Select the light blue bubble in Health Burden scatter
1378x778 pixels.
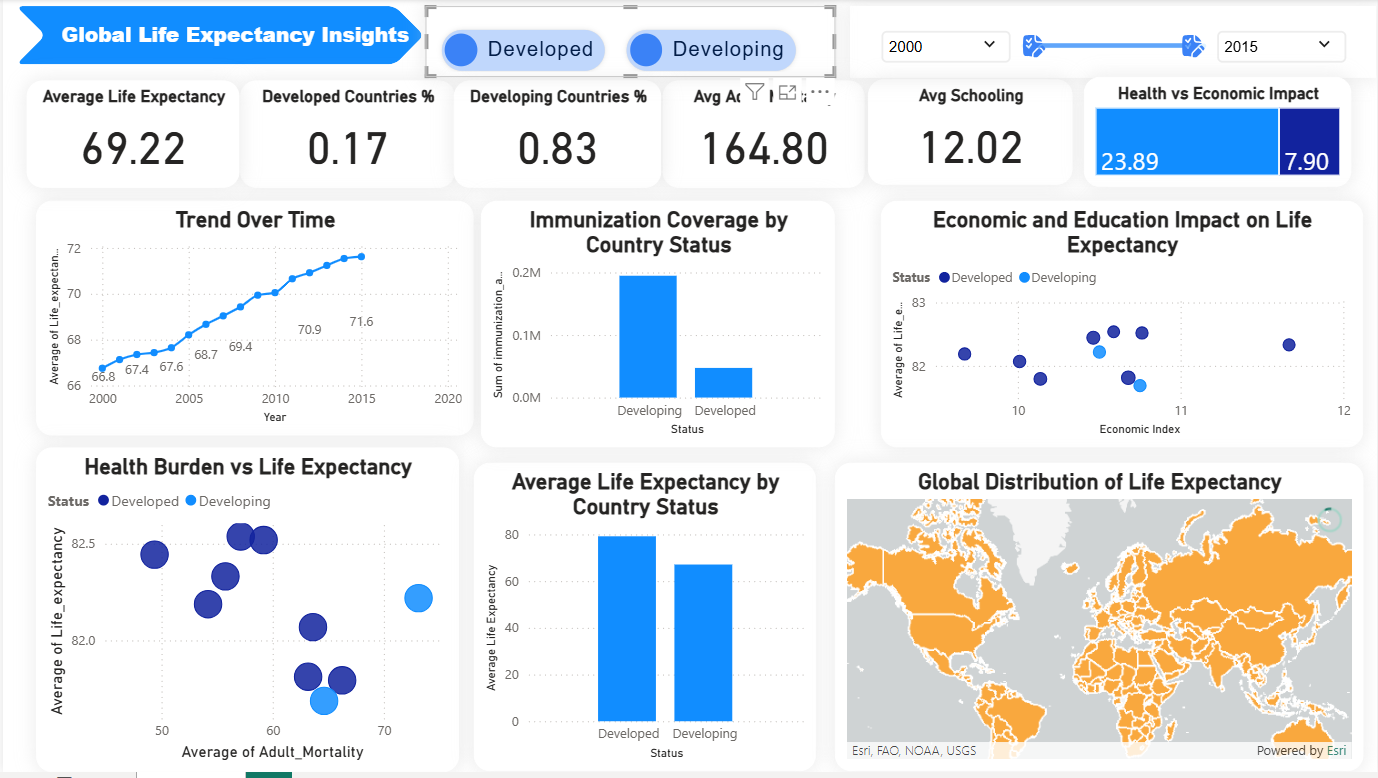pyautogui.click(x=418, y=599)
